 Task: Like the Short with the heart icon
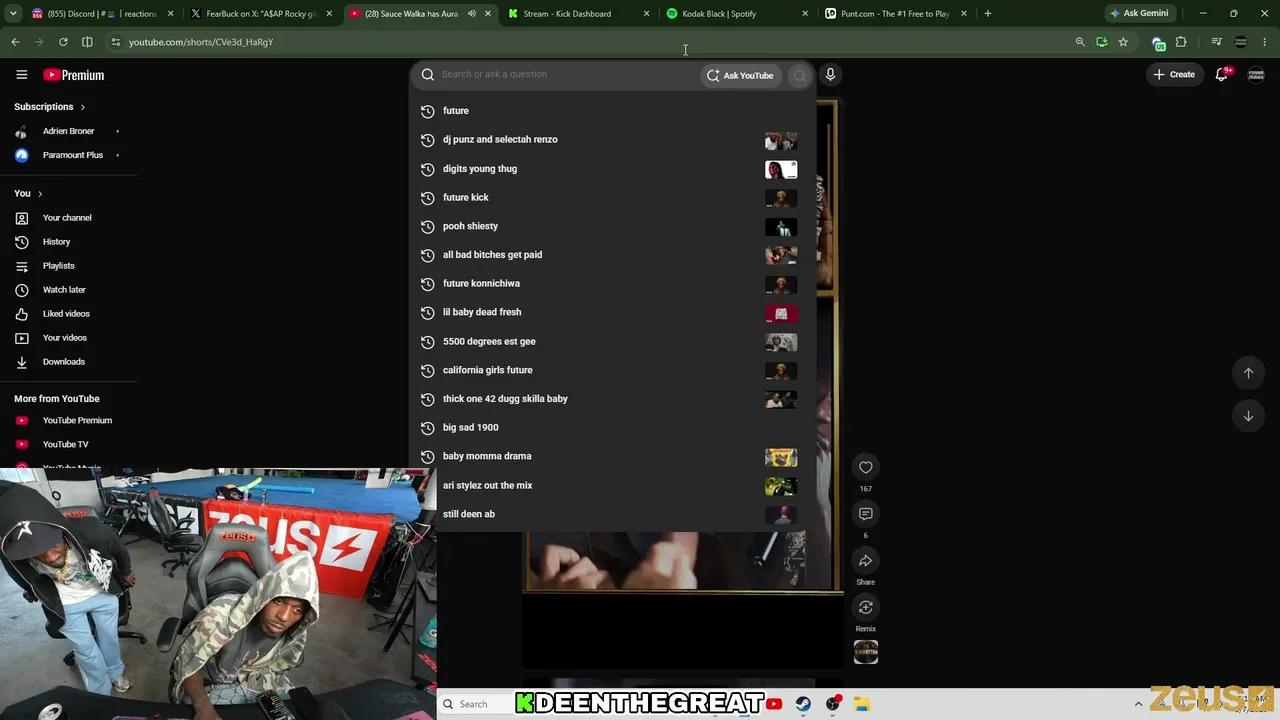(866, 467)
